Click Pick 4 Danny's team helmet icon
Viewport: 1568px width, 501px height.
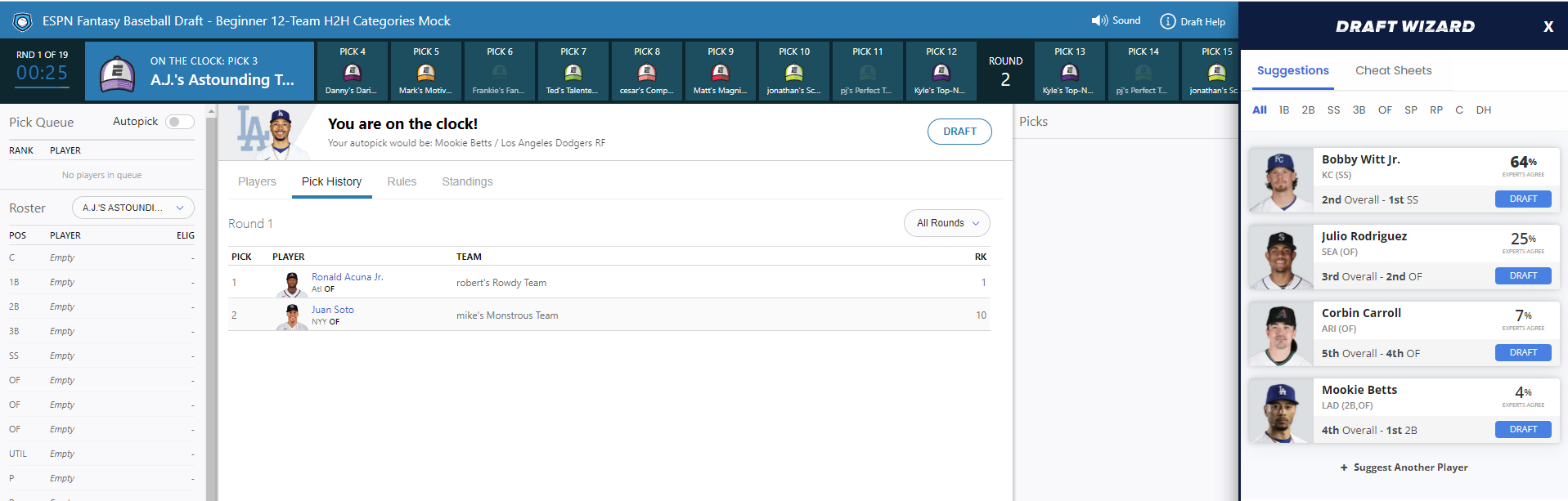pos(353,72)
